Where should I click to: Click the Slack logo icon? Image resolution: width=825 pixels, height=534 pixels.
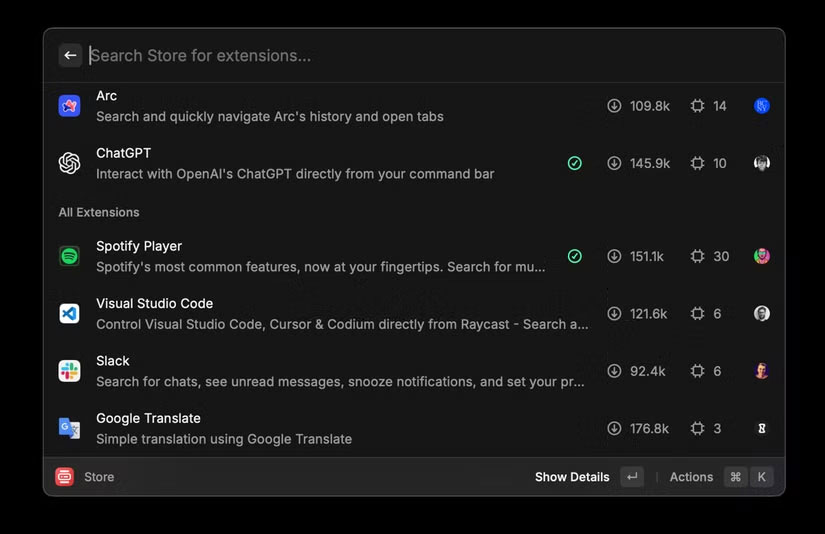tap(69, 371)
